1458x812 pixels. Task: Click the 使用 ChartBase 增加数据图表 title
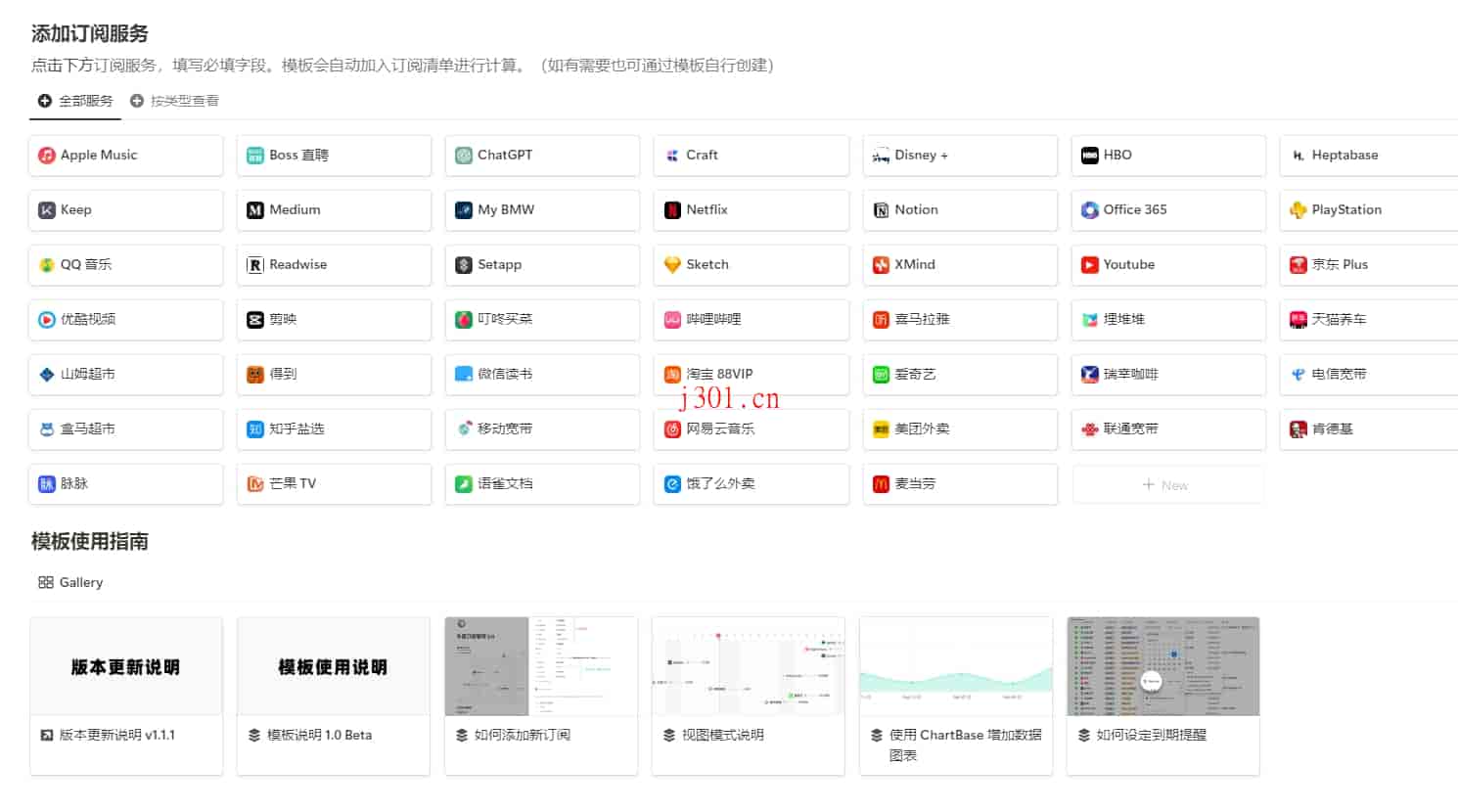(x=965, y=744)
